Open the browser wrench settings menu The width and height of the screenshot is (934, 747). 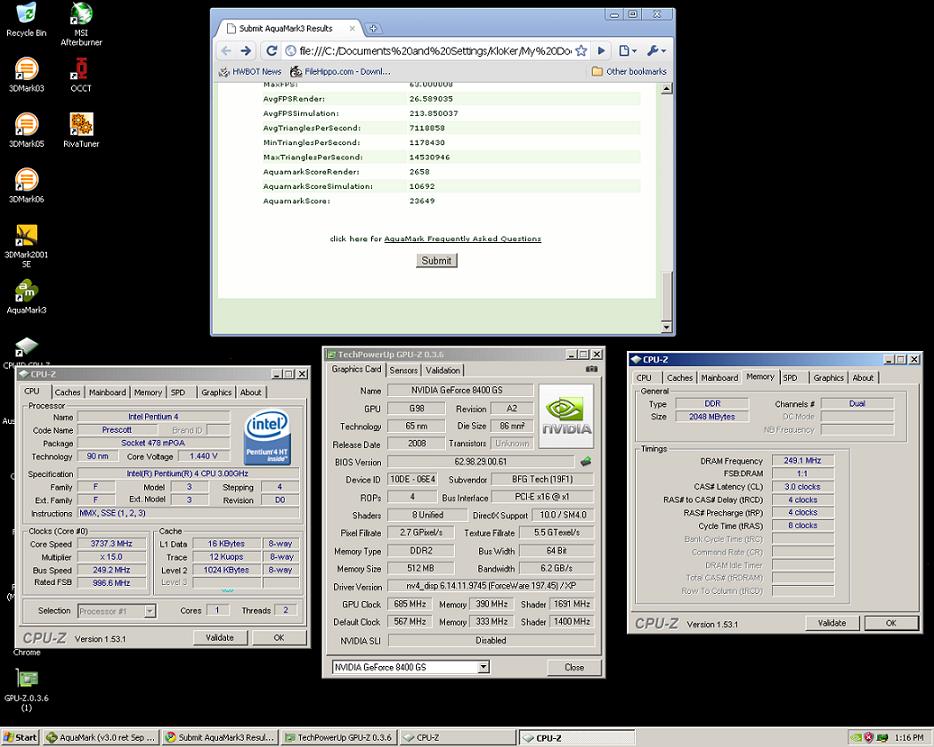(x=656, y=51)
